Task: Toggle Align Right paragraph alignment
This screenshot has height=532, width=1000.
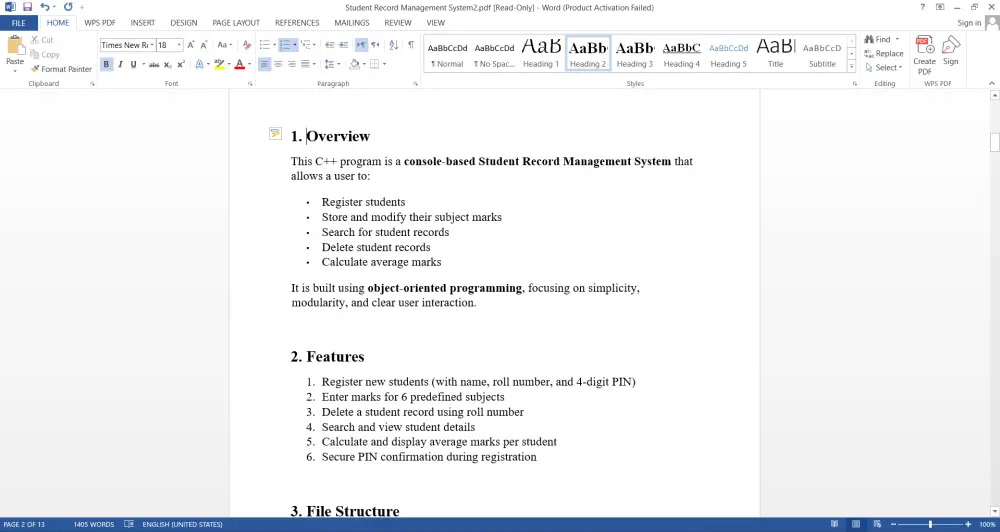Action: (291, 64)
